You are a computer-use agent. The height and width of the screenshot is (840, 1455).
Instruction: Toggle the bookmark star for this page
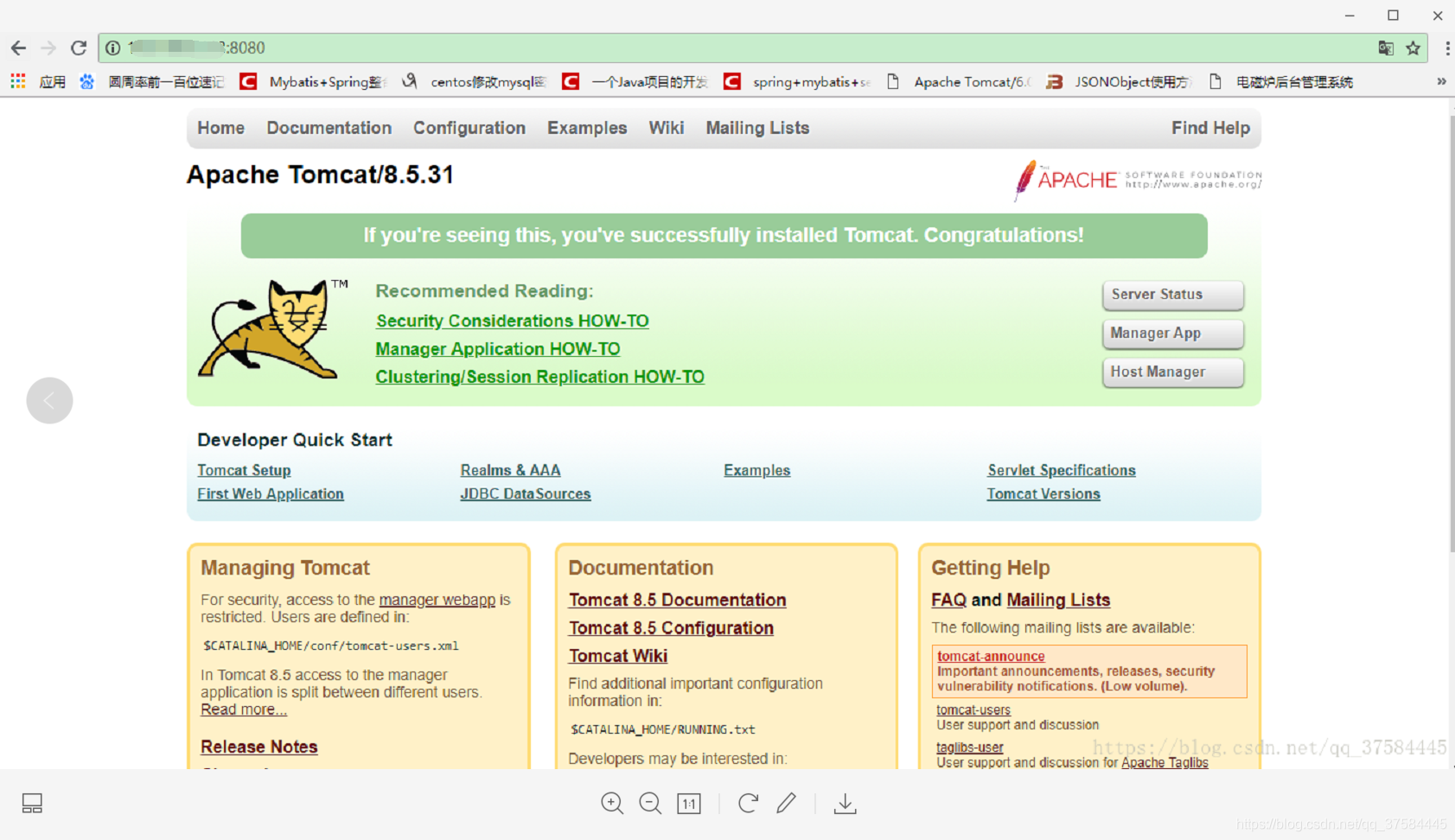coord(1413,48)
